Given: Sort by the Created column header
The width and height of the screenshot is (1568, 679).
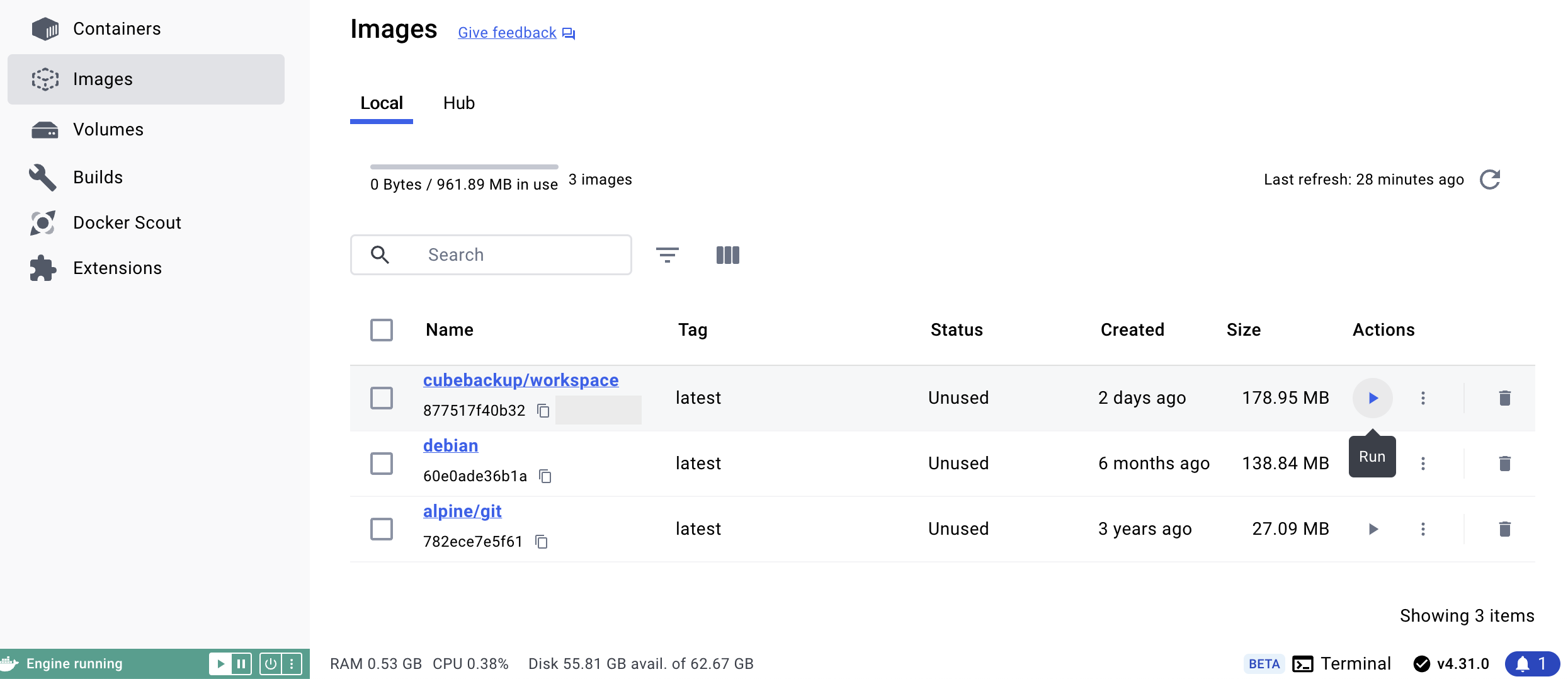Looking at the screenshot, I should [x=1132, y=330].
